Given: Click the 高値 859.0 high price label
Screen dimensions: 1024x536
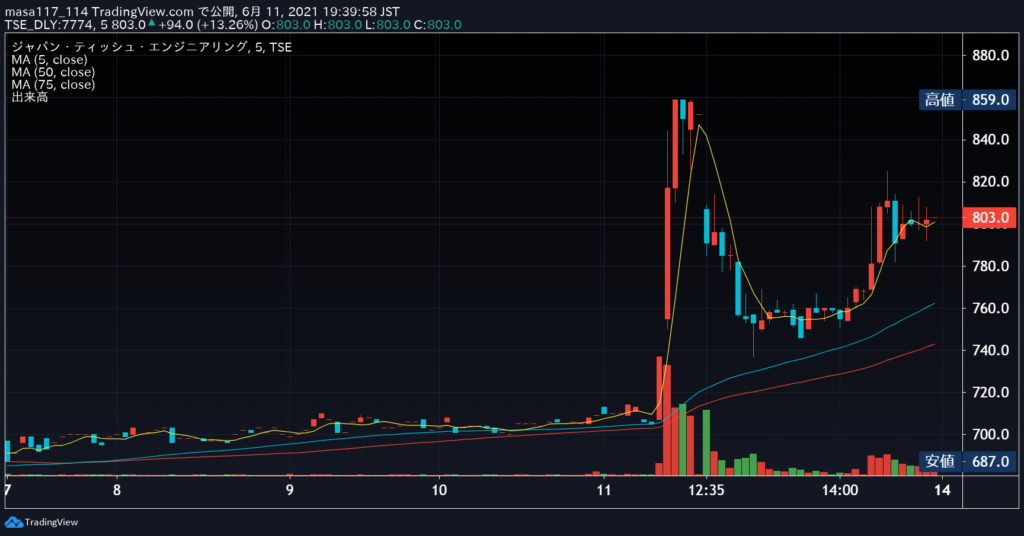Looking at the screenshot, I should (967, 100).
